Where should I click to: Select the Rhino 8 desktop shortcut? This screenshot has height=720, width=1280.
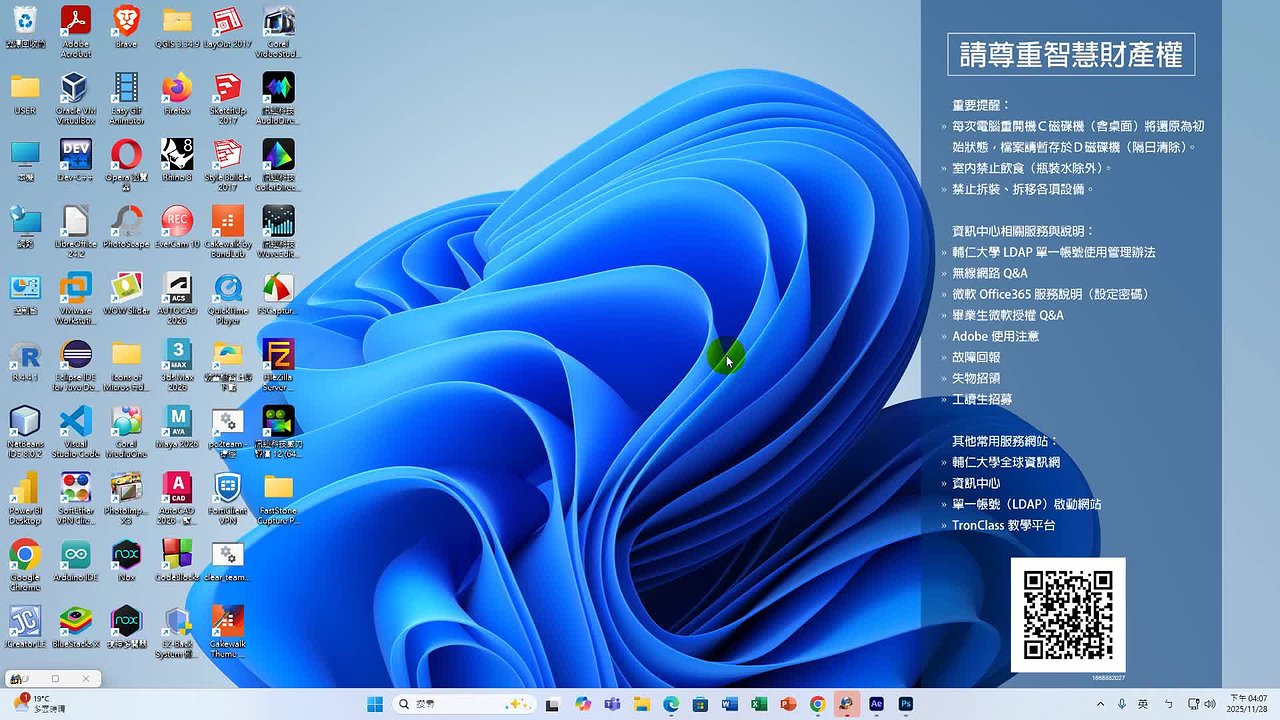(x=177, y=155)
